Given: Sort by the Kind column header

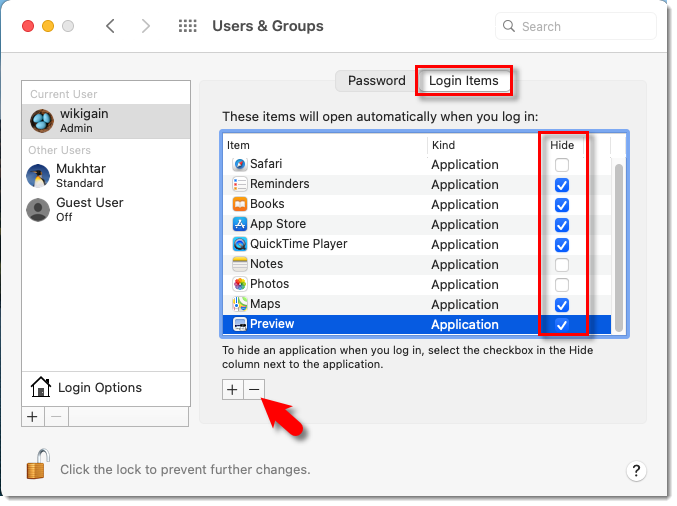Looking at the screenshot, I should pyautogui.click(x=484, y=145).
